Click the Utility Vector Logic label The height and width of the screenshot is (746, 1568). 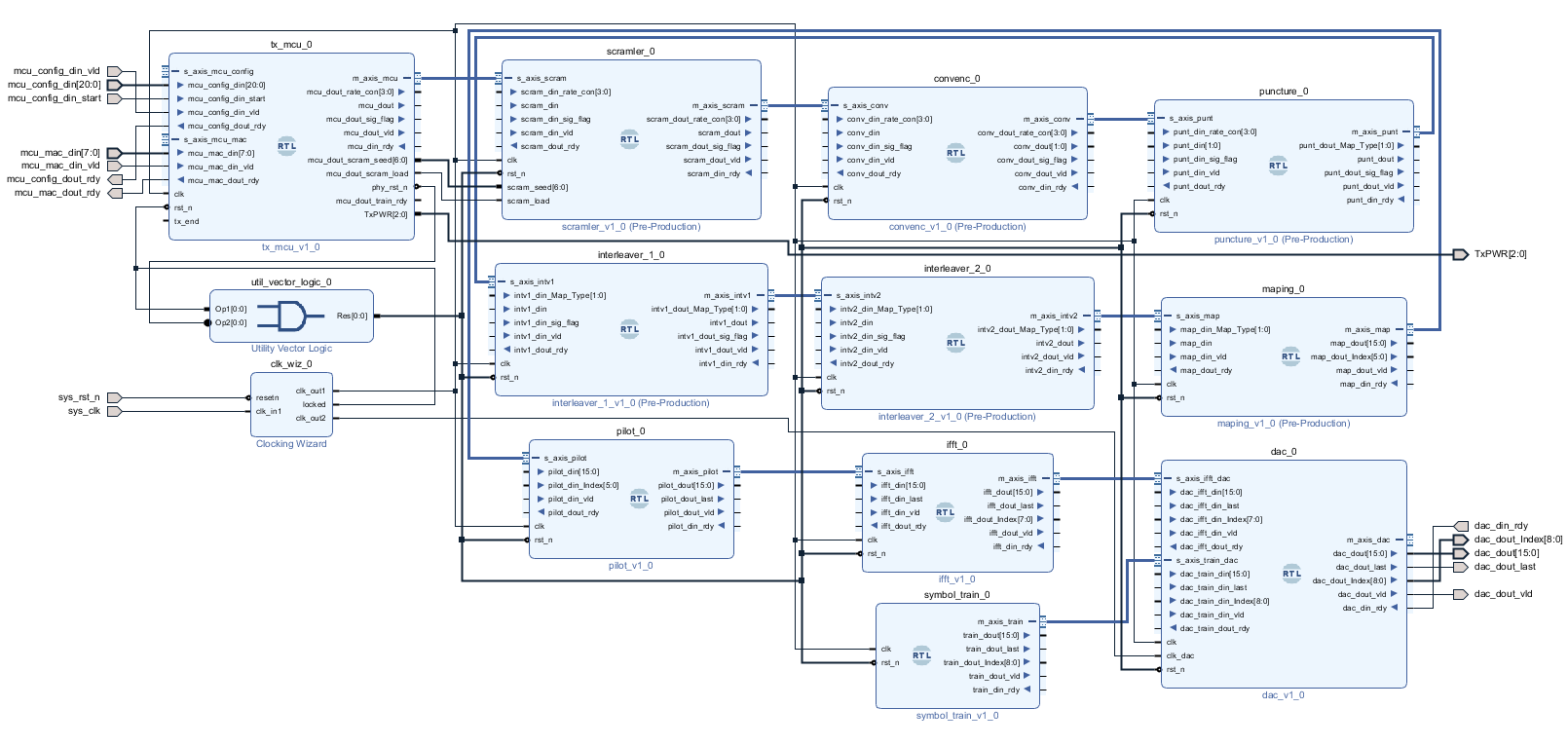[x=291, y=349]
